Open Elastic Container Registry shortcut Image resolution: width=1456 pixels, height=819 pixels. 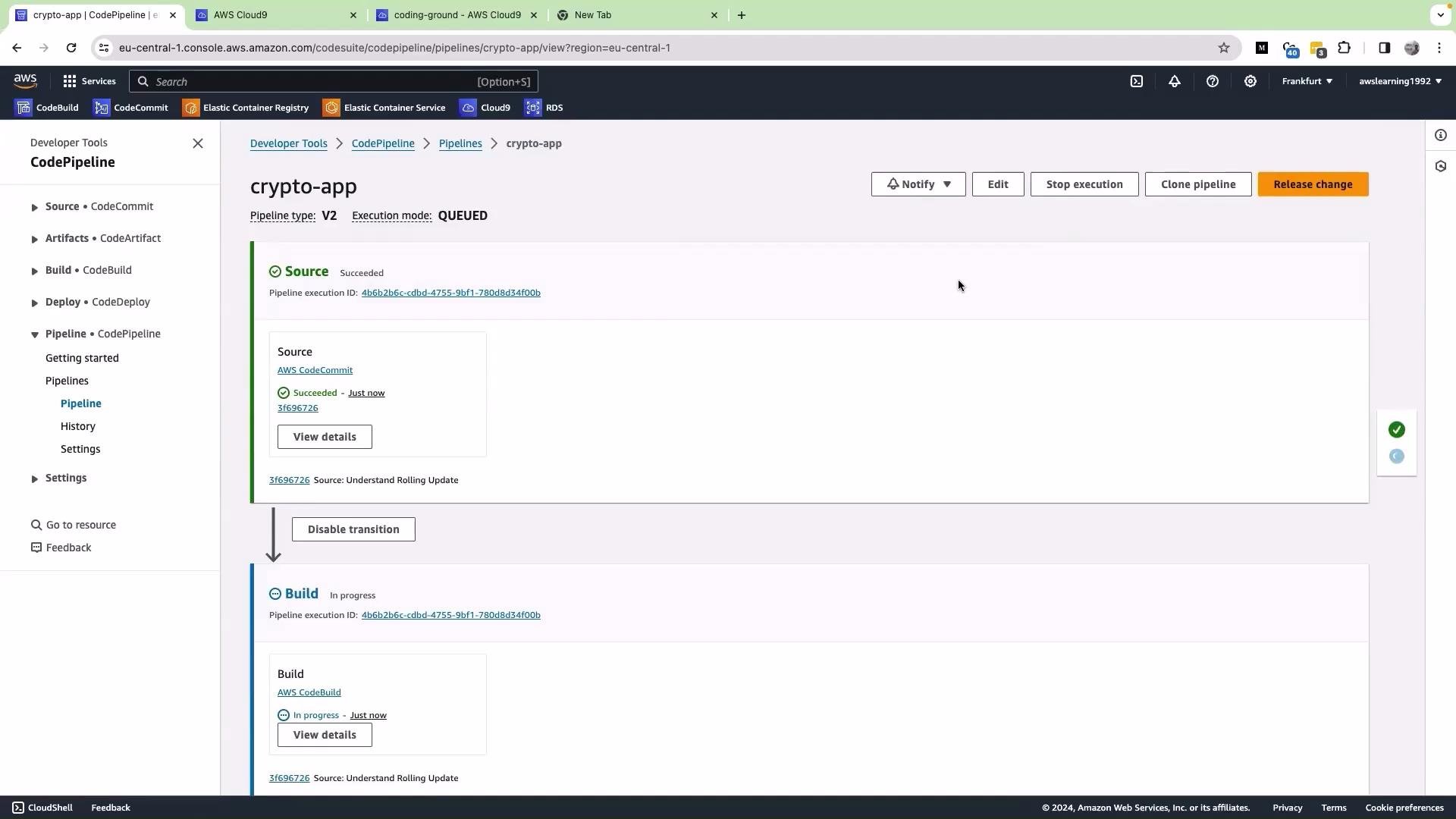tap(246, 108)
